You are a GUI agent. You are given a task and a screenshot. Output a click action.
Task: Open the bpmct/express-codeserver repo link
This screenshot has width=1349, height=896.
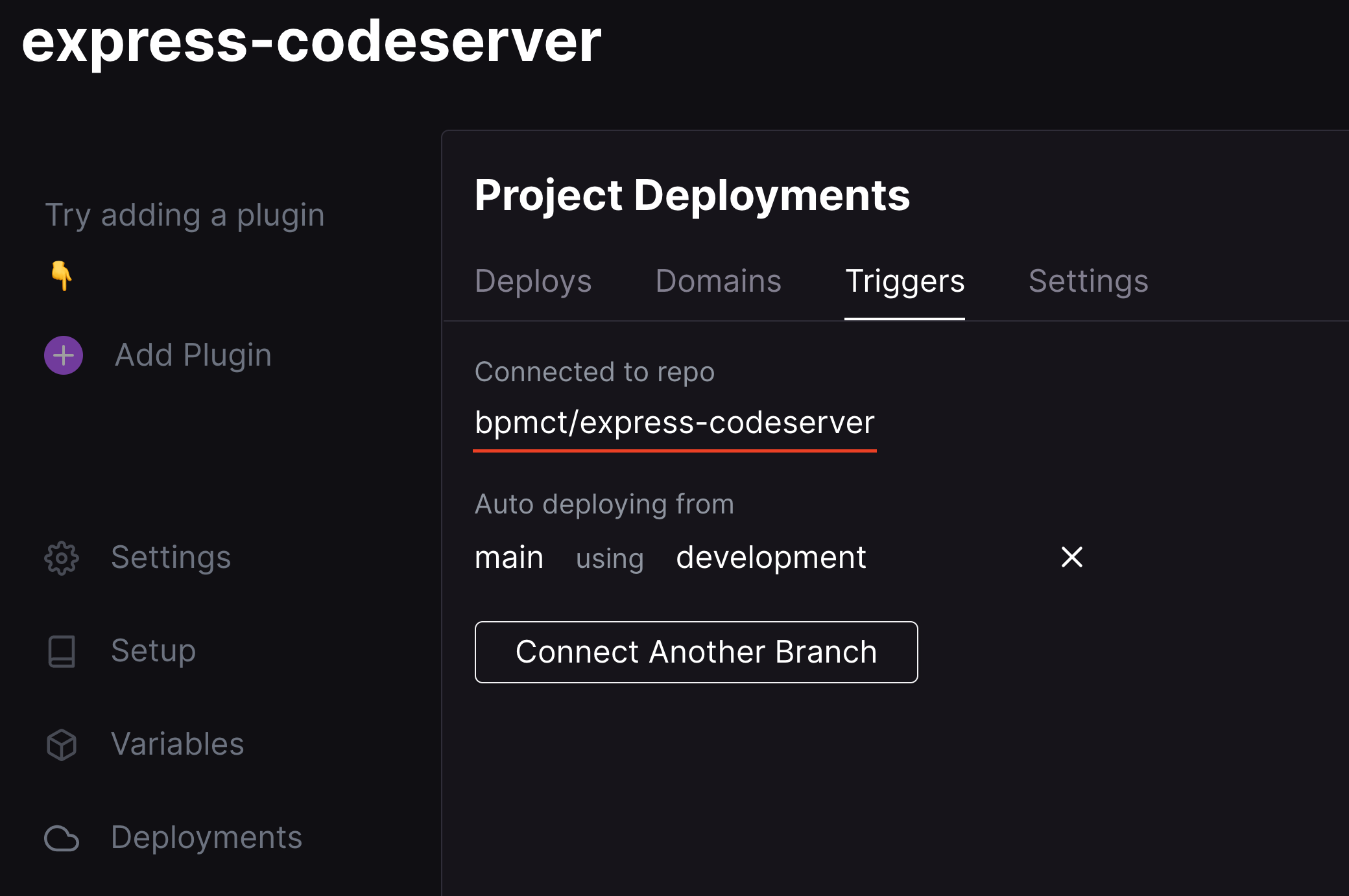click(674, 423)
